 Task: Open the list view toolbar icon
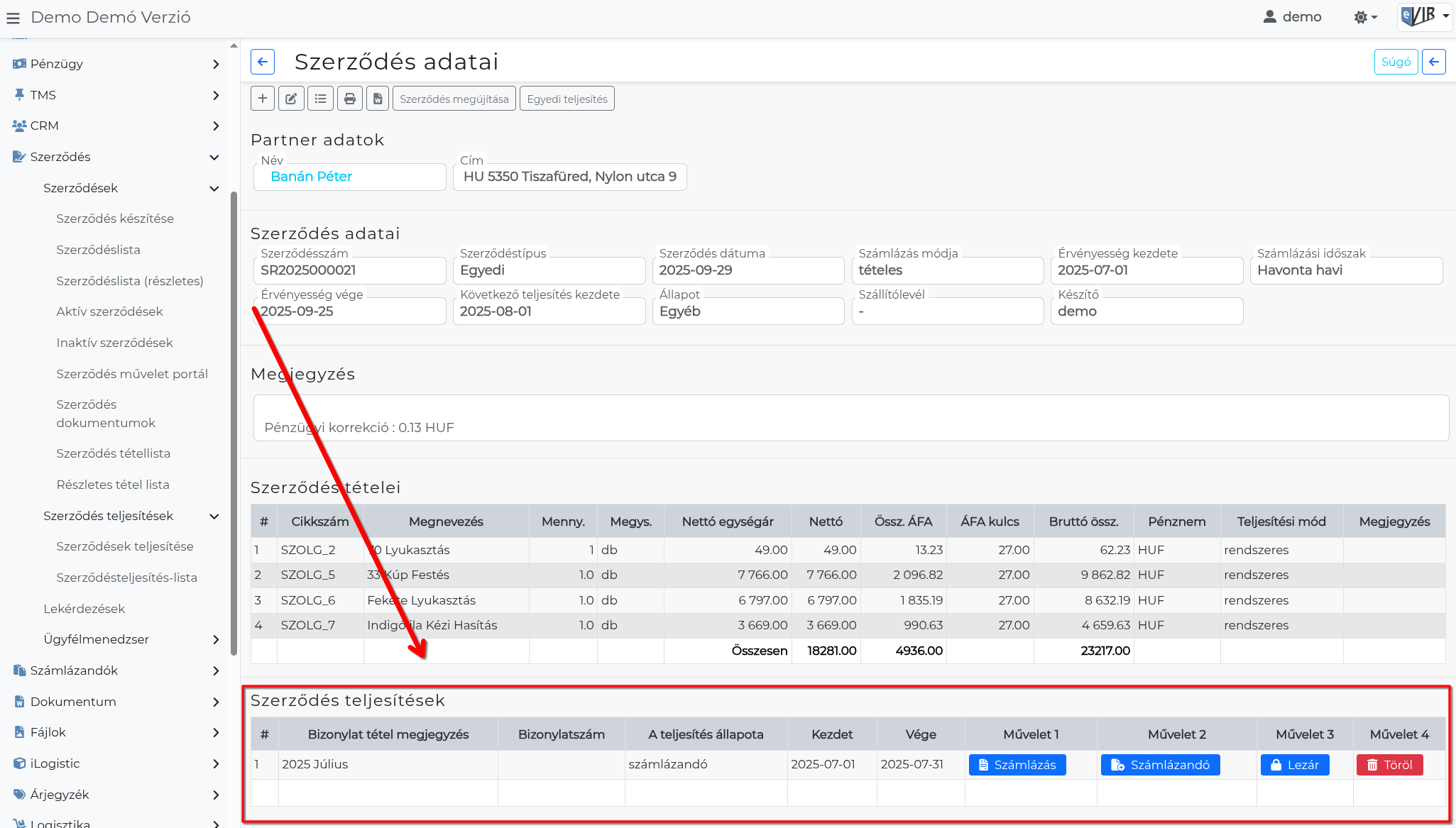pos(320,99)
